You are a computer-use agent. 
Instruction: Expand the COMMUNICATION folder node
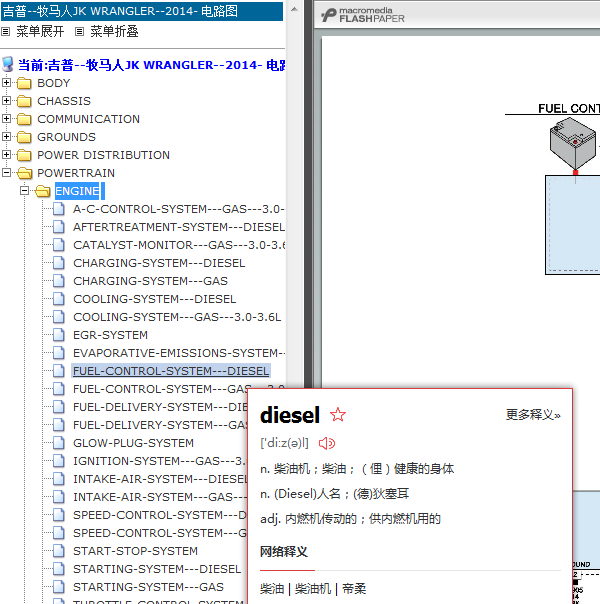[x=6, y=119]
